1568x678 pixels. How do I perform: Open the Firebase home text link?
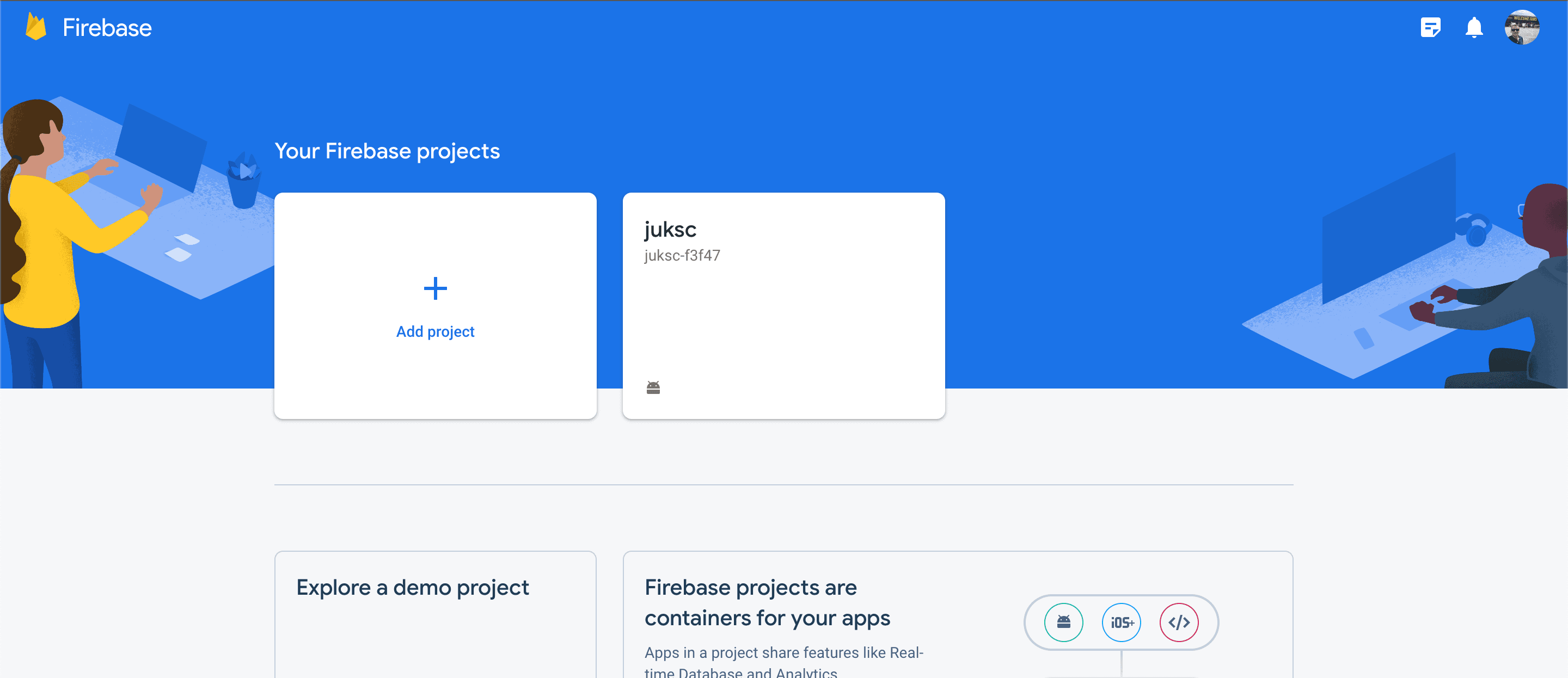(107, 28)
